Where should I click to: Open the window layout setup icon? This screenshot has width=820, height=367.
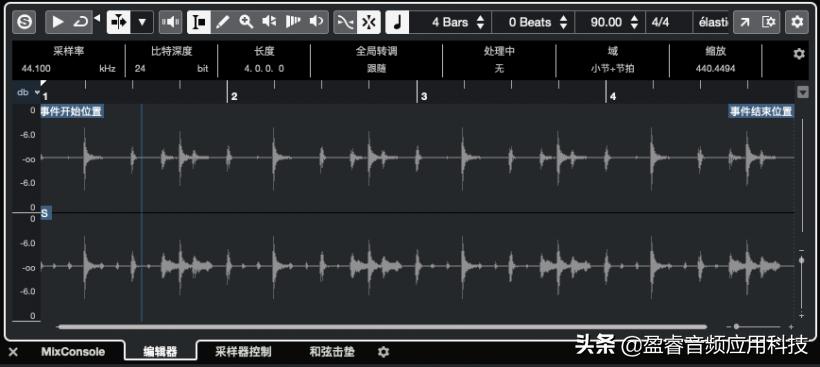coord(768,22)
